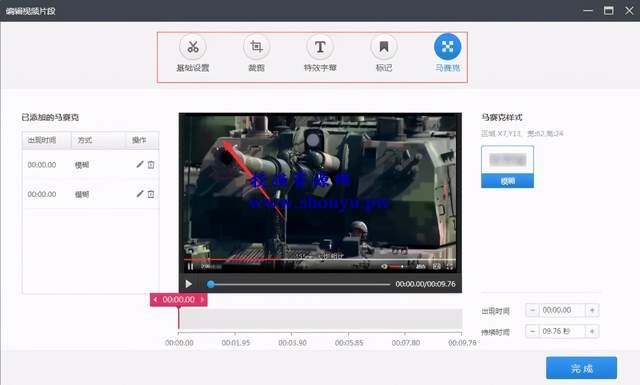Play the video preview
Viewport: 640px width, 385px height.
(x=189, y=284)
